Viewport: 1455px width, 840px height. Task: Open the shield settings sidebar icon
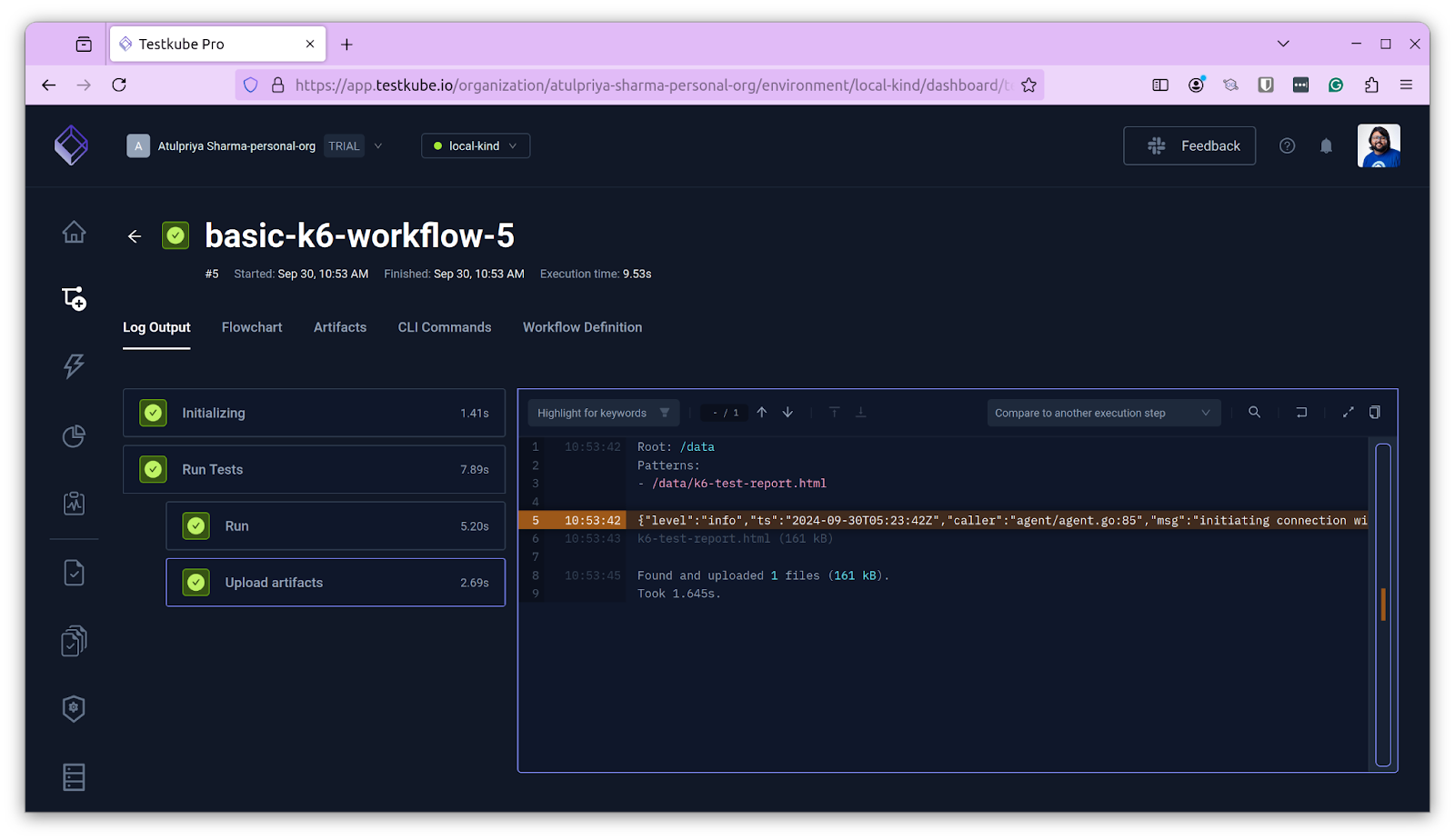74,709
